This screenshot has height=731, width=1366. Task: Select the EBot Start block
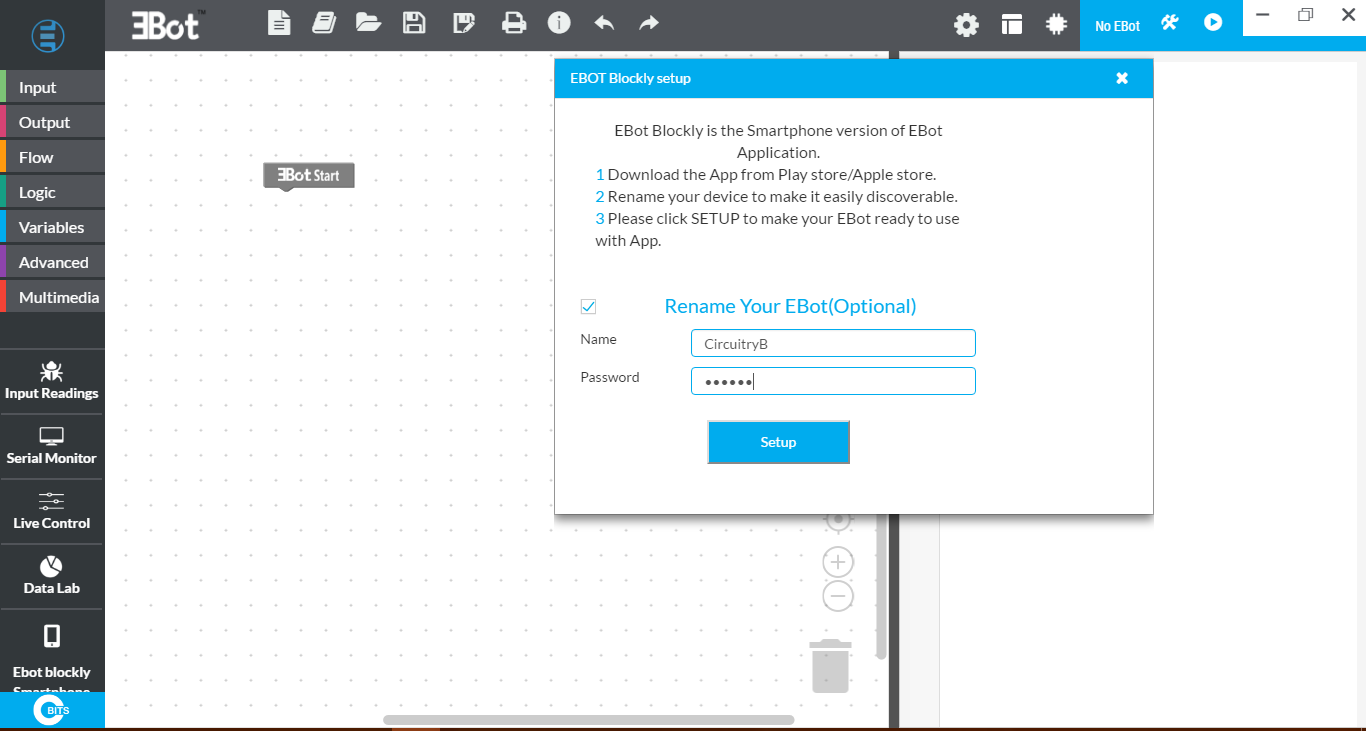(x=309, y=175)
